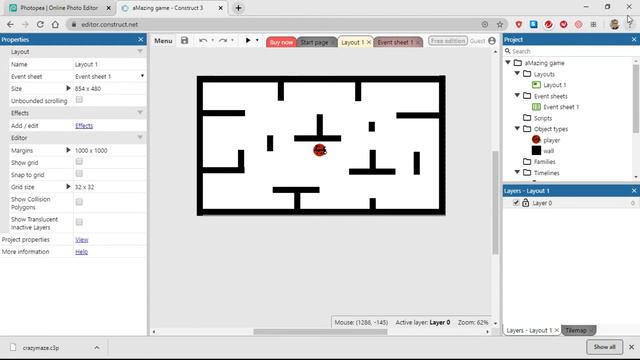Click the layout Name value field
This screenshot has width=640, height=360.
click(109, 64)
